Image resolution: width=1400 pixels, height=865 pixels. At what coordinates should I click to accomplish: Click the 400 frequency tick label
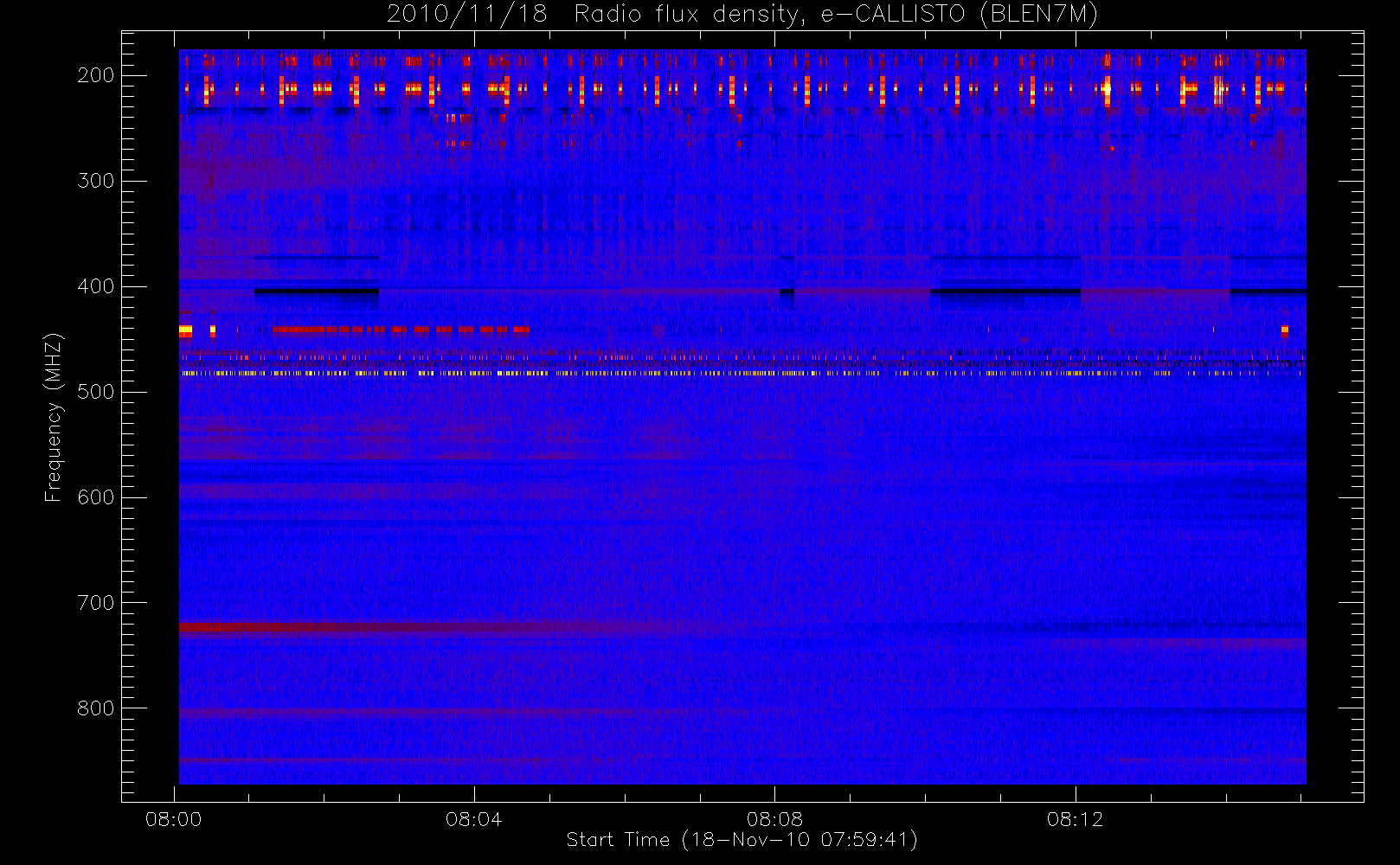pos(96,286)
